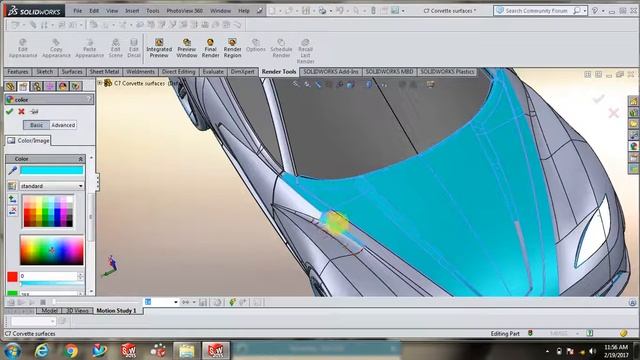Switch to Evaluate tab
640x360 pixels.
(x=213, y=72)
